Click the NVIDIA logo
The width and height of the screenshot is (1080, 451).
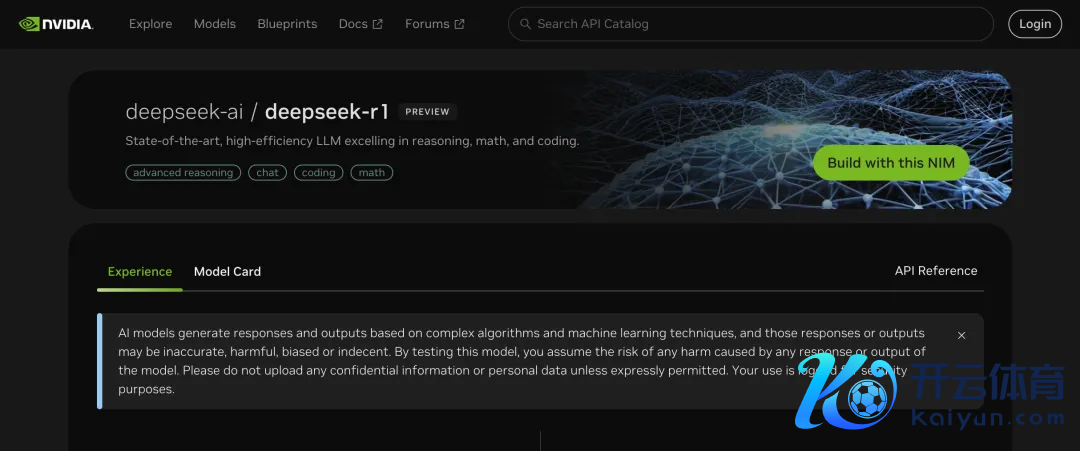[x=56, y=24]
